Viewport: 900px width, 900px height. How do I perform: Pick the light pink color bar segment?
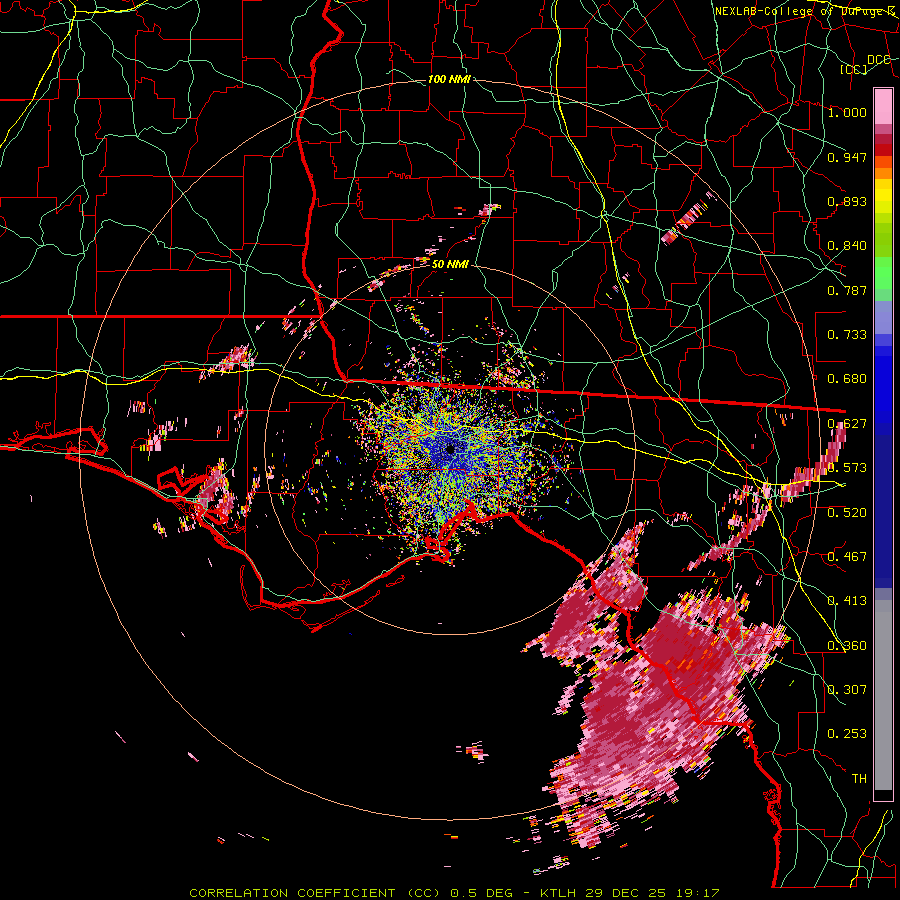883,106
